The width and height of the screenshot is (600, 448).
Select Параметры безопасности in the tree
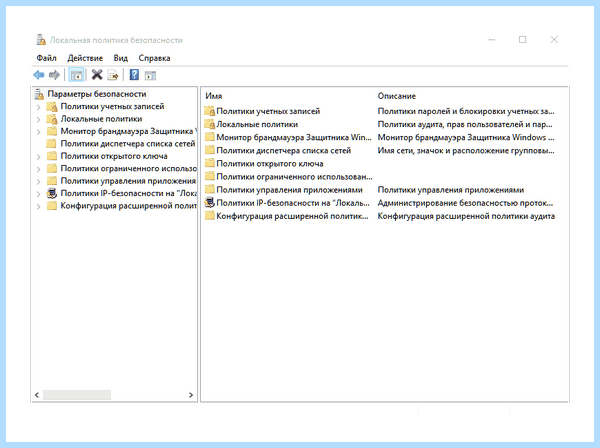click(97, 94)
